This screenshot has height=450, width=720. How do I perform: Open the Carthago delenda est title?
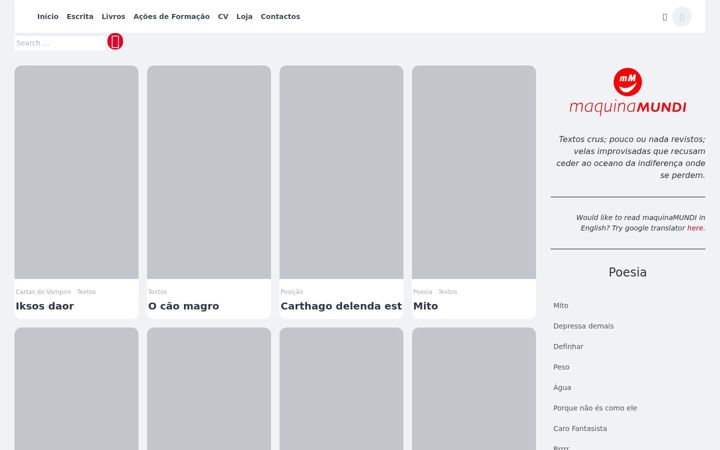click(x=341, y=306)
